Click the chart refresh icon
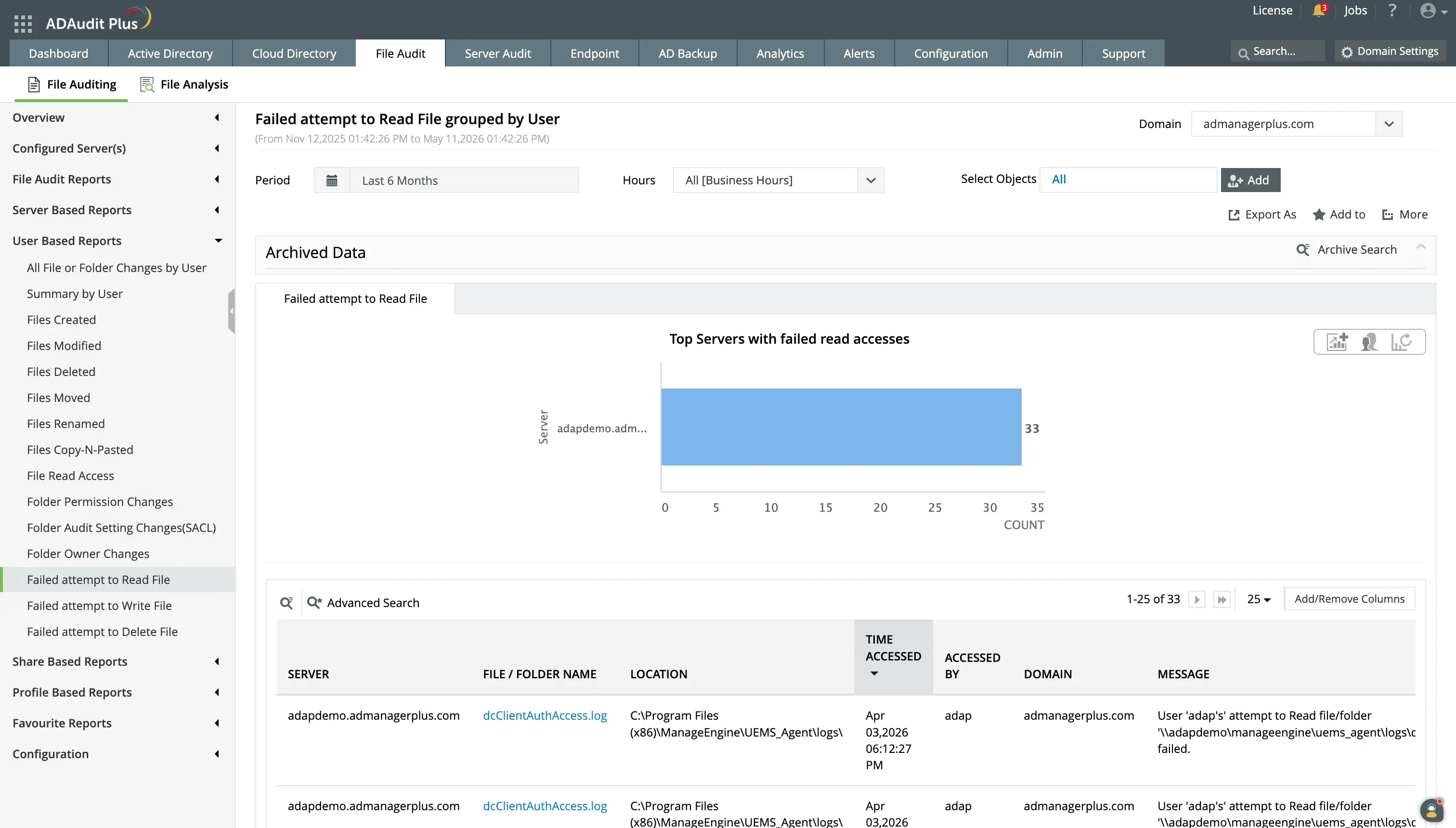Screen dimensions: 1456x828 click(1402, 342)
